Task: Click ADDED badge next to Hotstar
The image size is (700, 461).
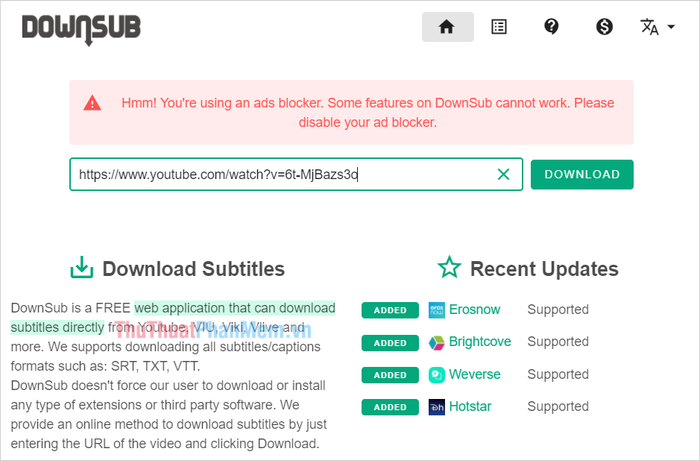Action: (x=390, y=407)
